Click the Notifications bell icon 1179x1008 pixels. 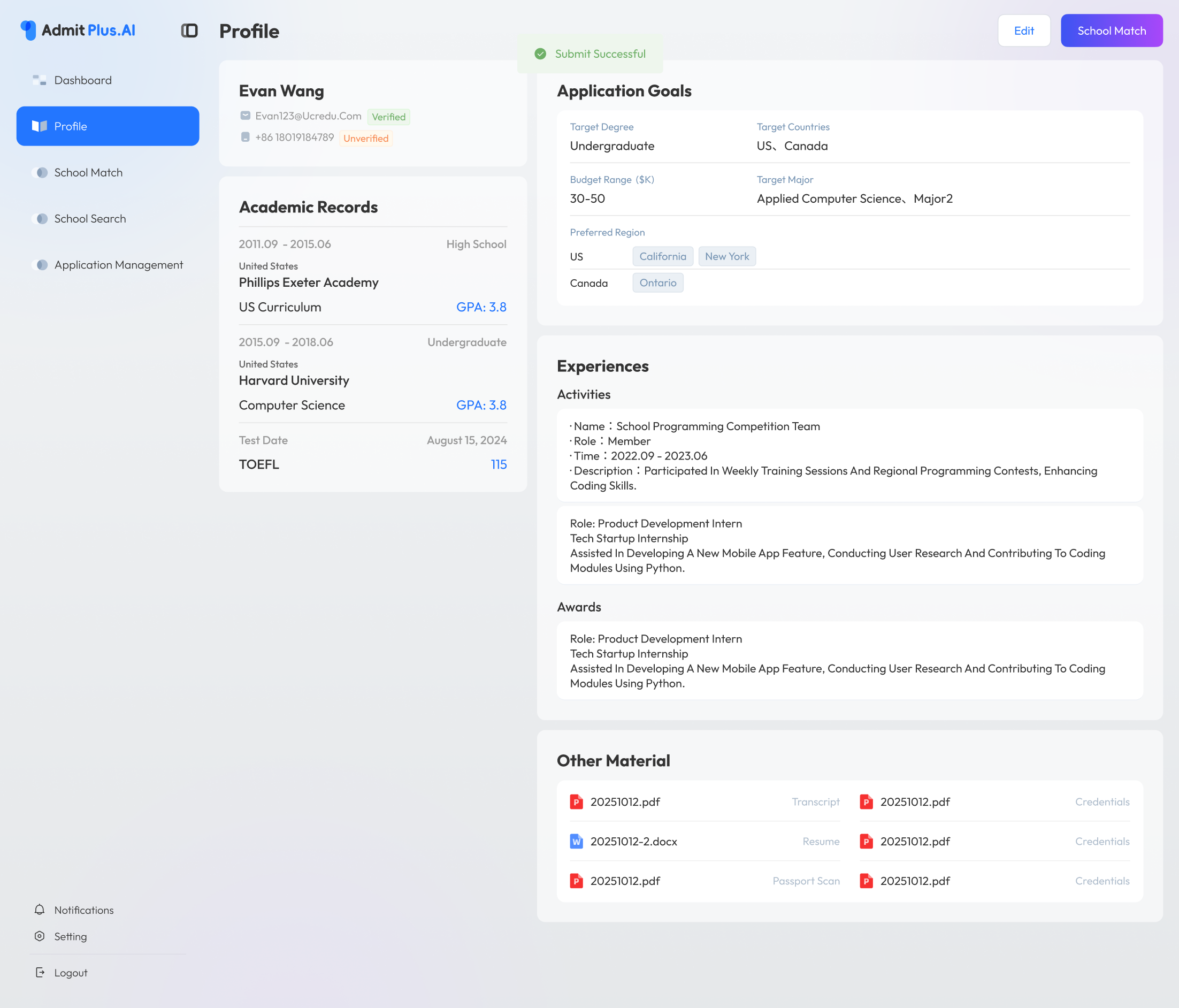[39, 910]
